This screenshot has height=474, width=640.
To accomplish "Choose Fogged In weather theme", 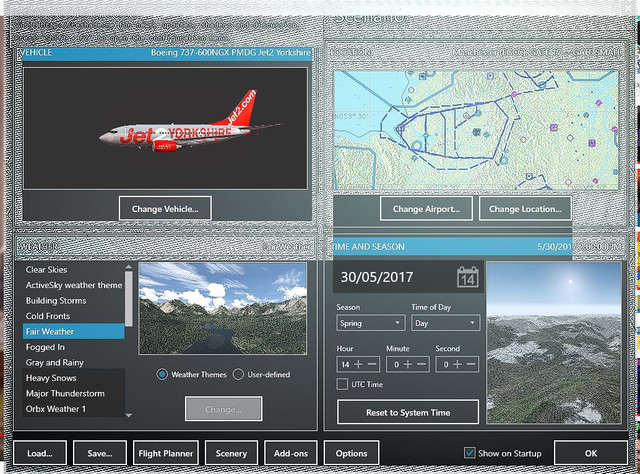I will point(73,347).
